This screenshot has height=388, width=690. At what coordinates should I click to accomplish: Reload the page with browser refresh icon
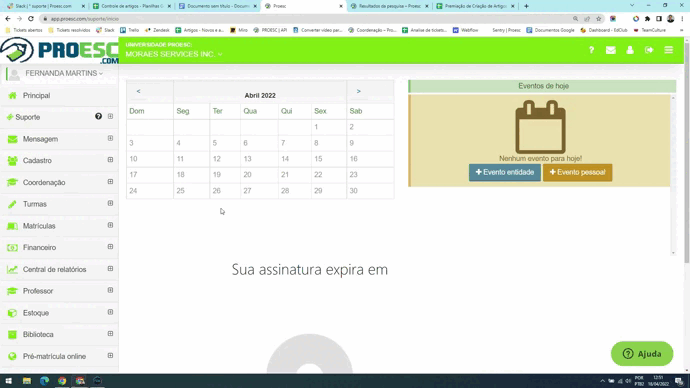pyautogui.click(x=31, y=18)
